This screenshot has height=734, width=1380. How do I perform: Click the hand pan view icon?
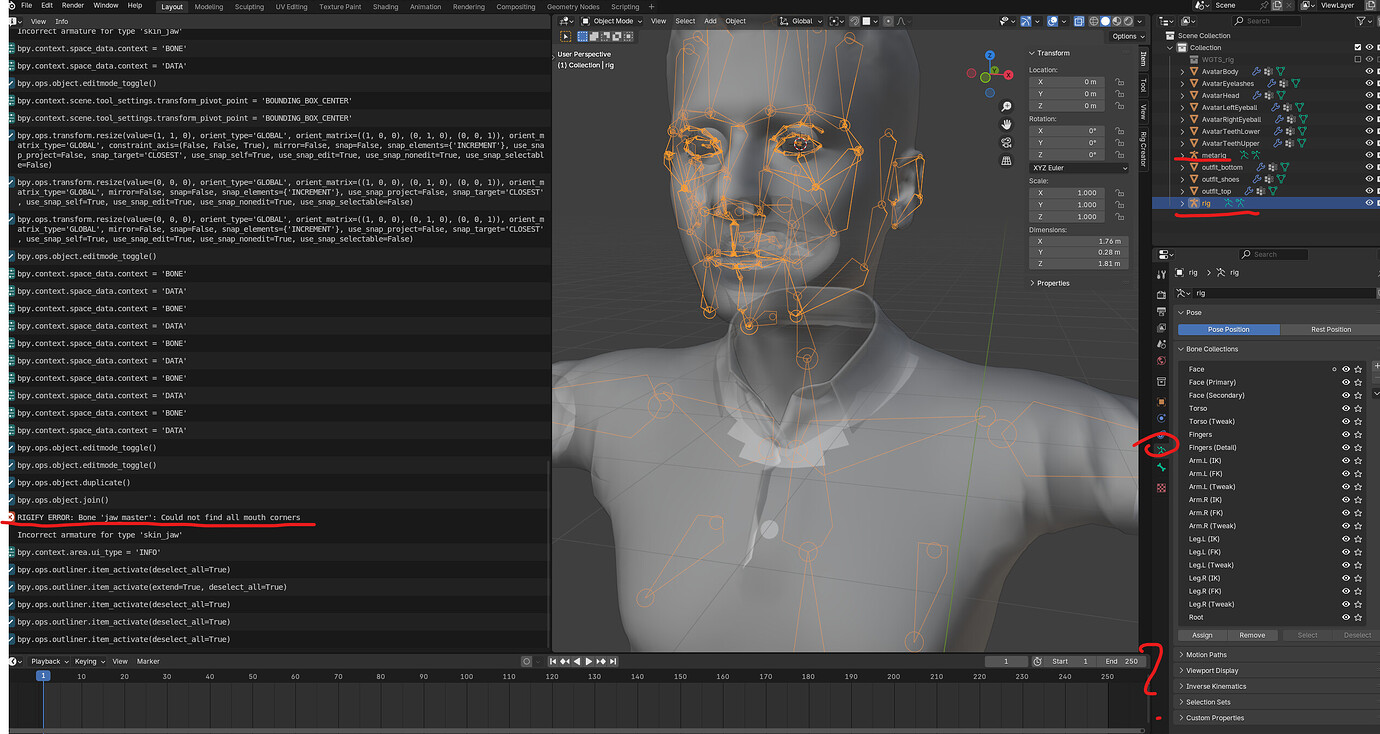point(1007,124)
